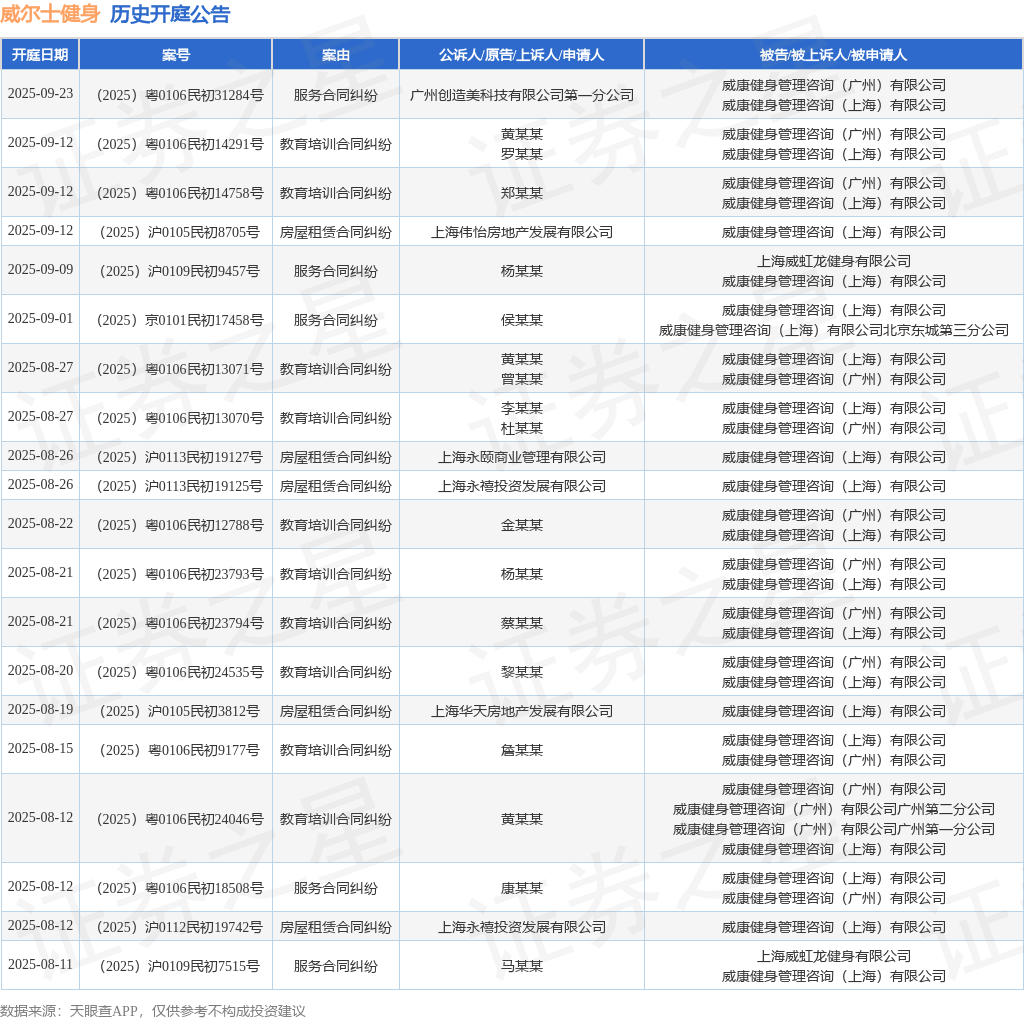
Task: Click plaintiff 杜某某
Action: tap(522, 428)
